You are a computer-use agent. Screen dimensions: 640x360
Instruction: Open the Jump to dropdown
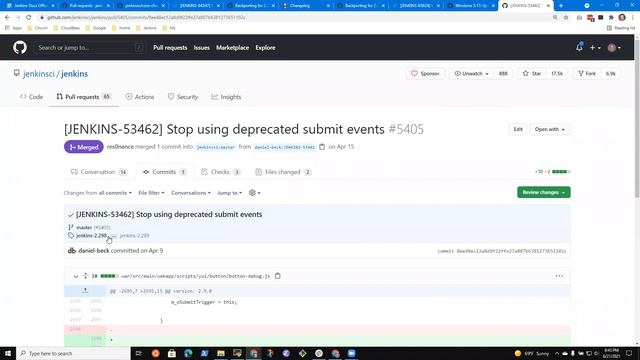[x=229, y=193]
